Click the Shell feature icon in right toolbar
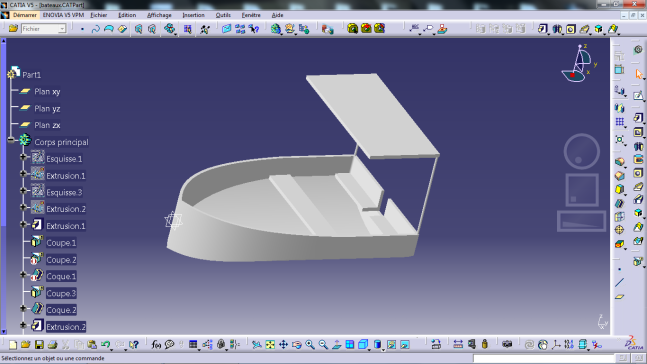This screenshot has width=647, height=364. pos(619,202)
